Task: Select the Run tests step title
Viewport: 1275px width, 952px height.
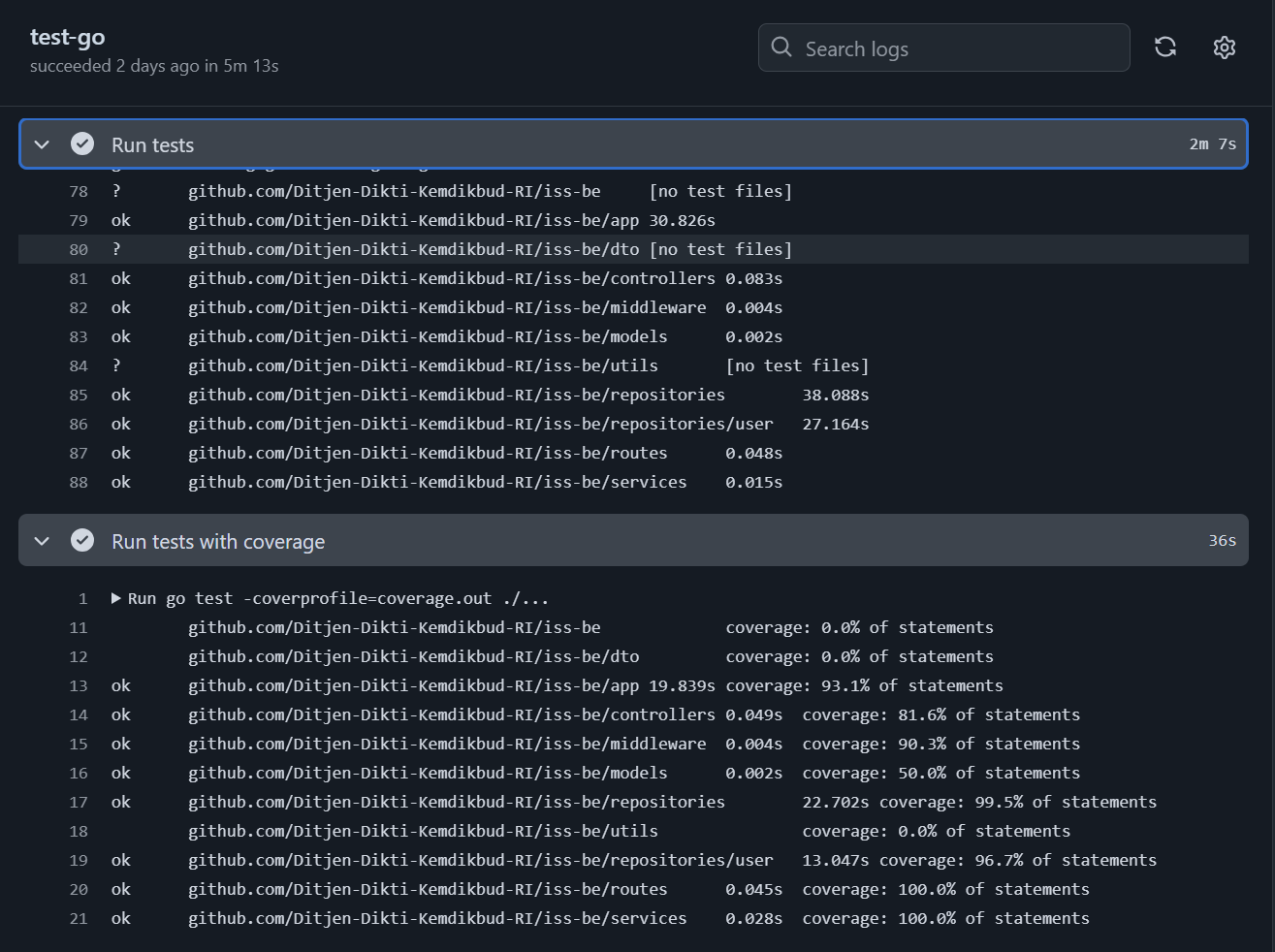Action: point(152,143)
